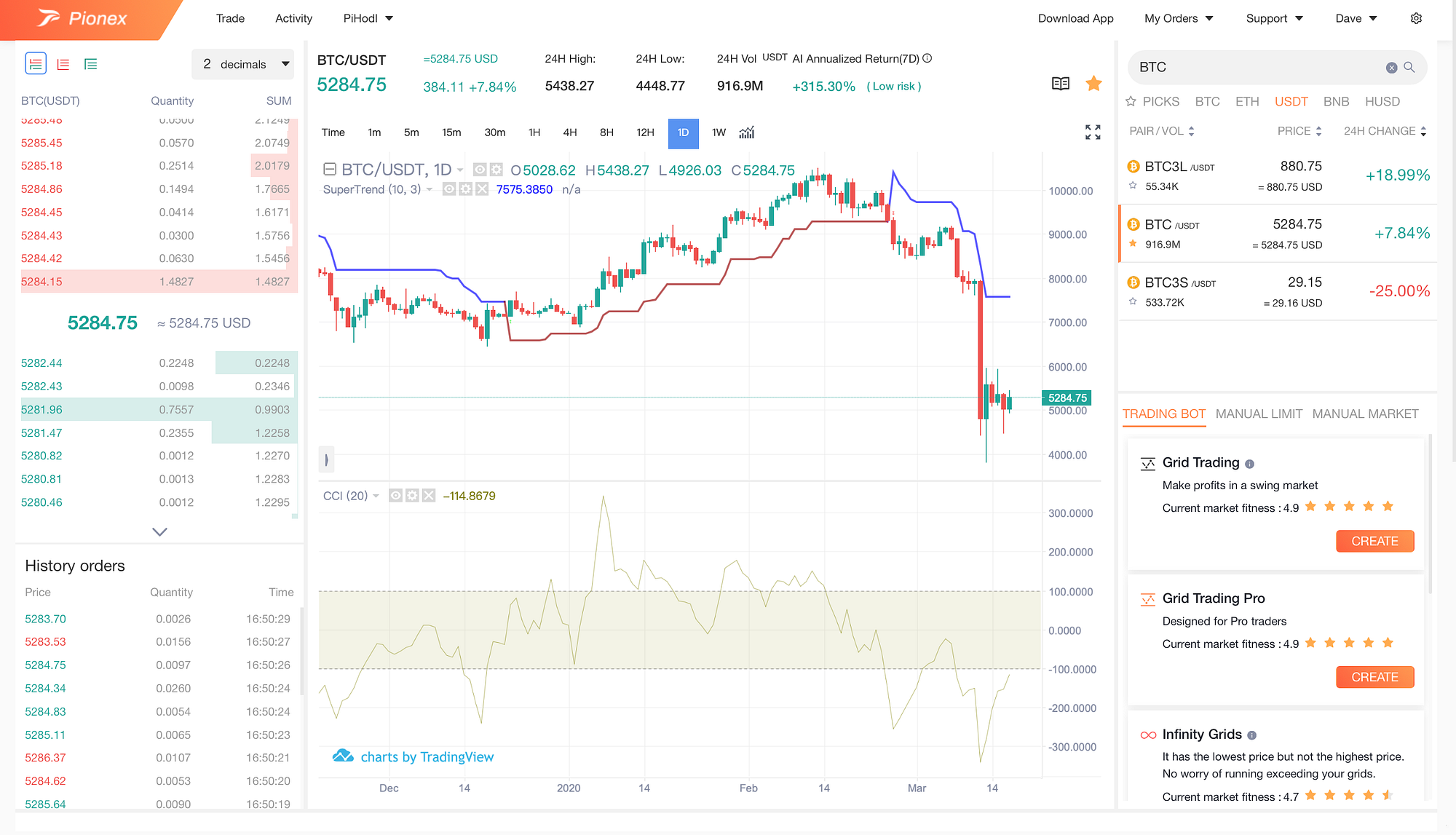This screenshot has width=1456, height=835.
Task: Click the chart side collapse handle
Action: (326, 459)
